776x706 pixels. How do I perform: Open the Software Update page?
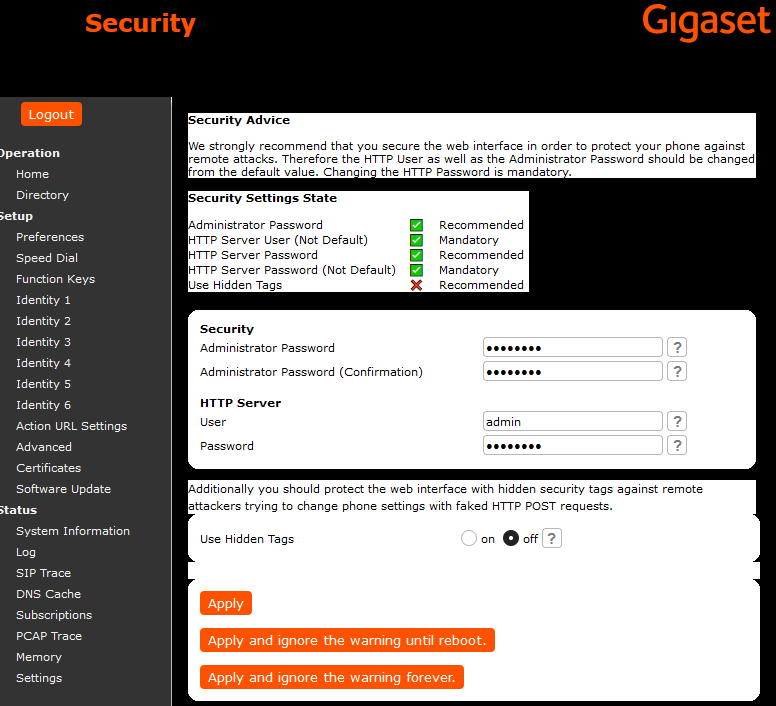[x=63, y=489]
